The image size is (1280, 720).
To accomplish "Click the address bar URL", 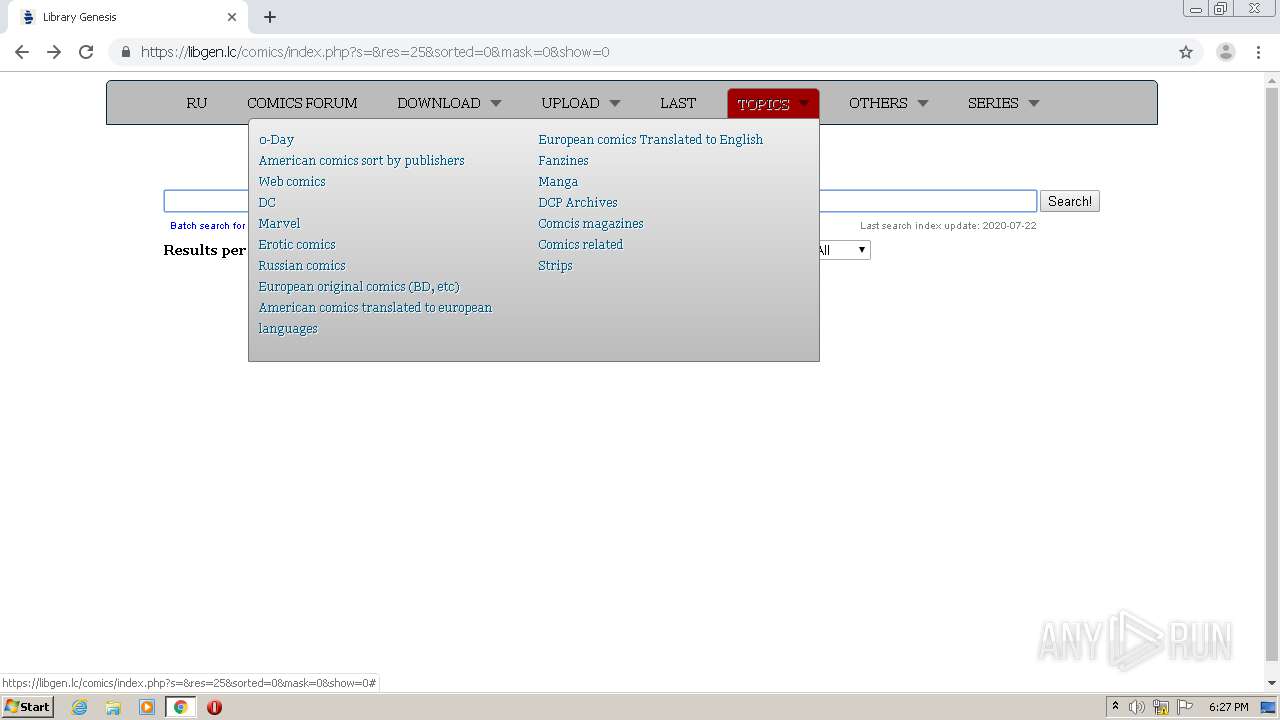I will coord(375,52).
